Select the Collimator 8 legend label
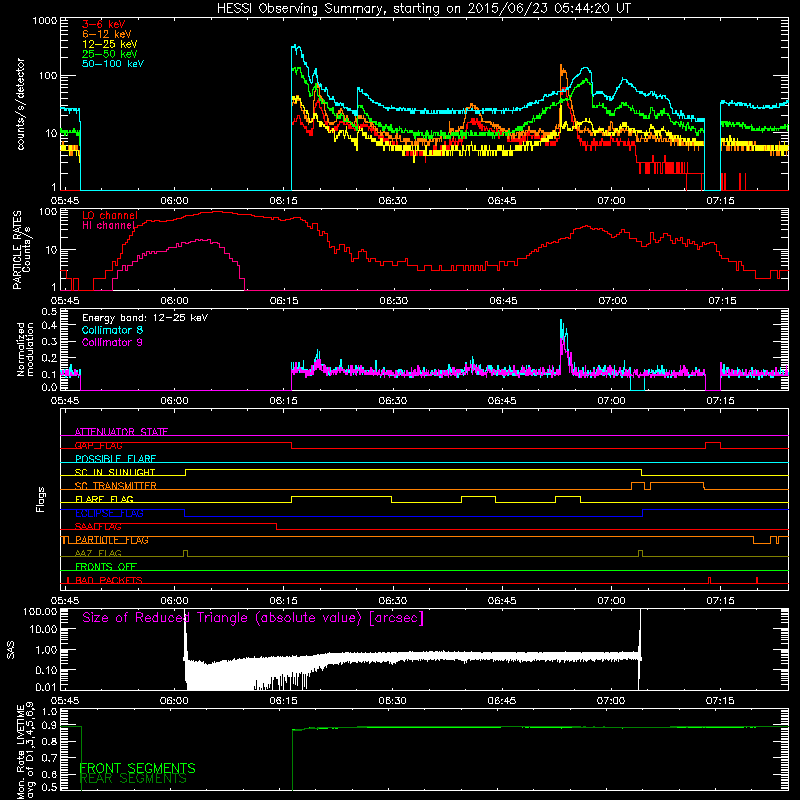 coord(112,330)
